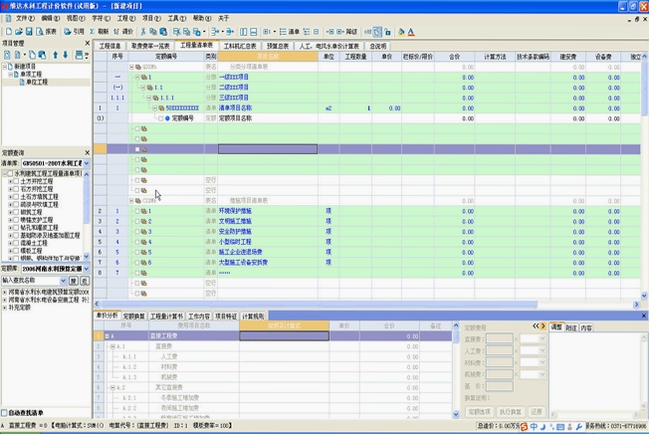Click the 还原 button
Viewport: 649px width, 434px height.
536,412
